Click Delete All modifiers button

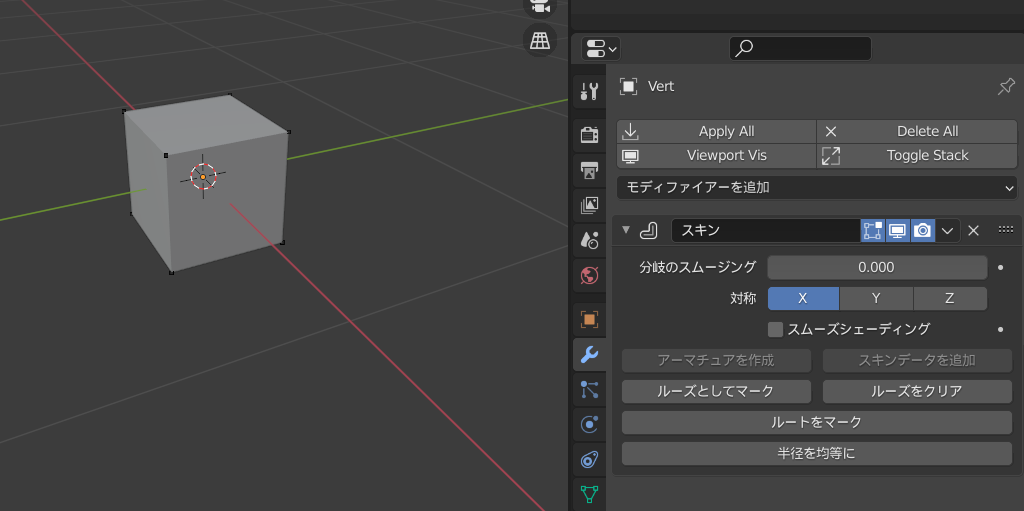click(x=917, y=131)
